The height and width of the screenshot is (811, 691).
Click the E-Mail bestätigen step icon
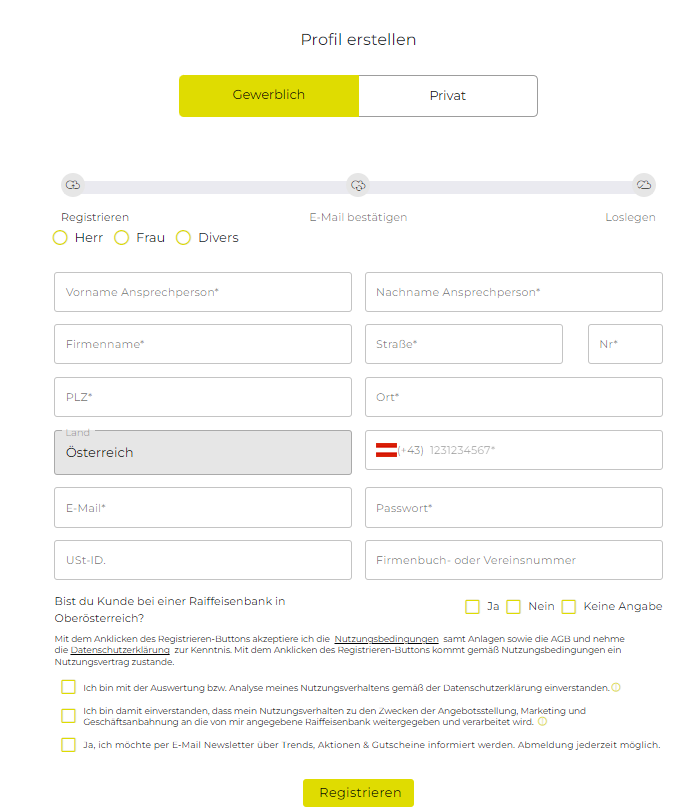[358, 185]
